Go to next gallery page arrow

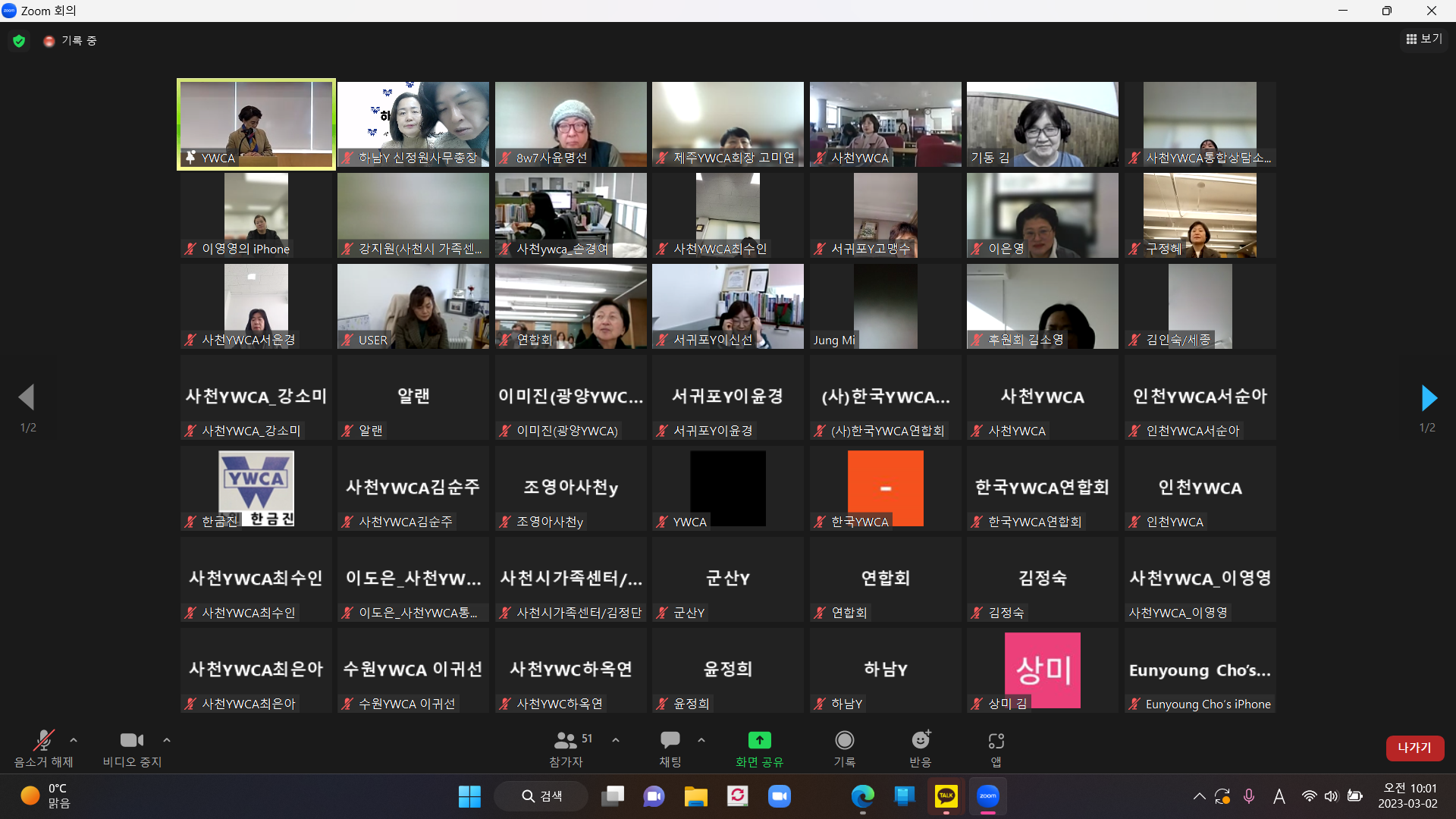pos(1429,397)
